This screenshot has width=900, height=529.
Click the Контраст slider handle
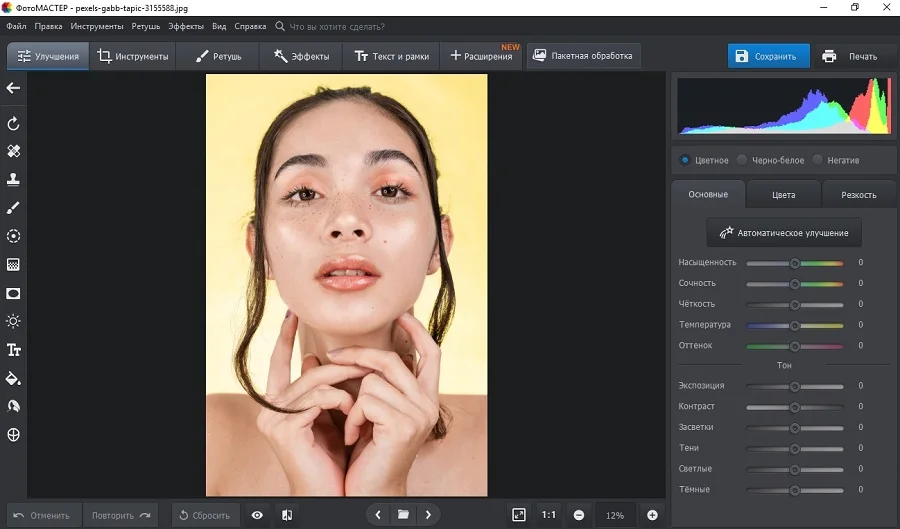(x=795, y=407)
